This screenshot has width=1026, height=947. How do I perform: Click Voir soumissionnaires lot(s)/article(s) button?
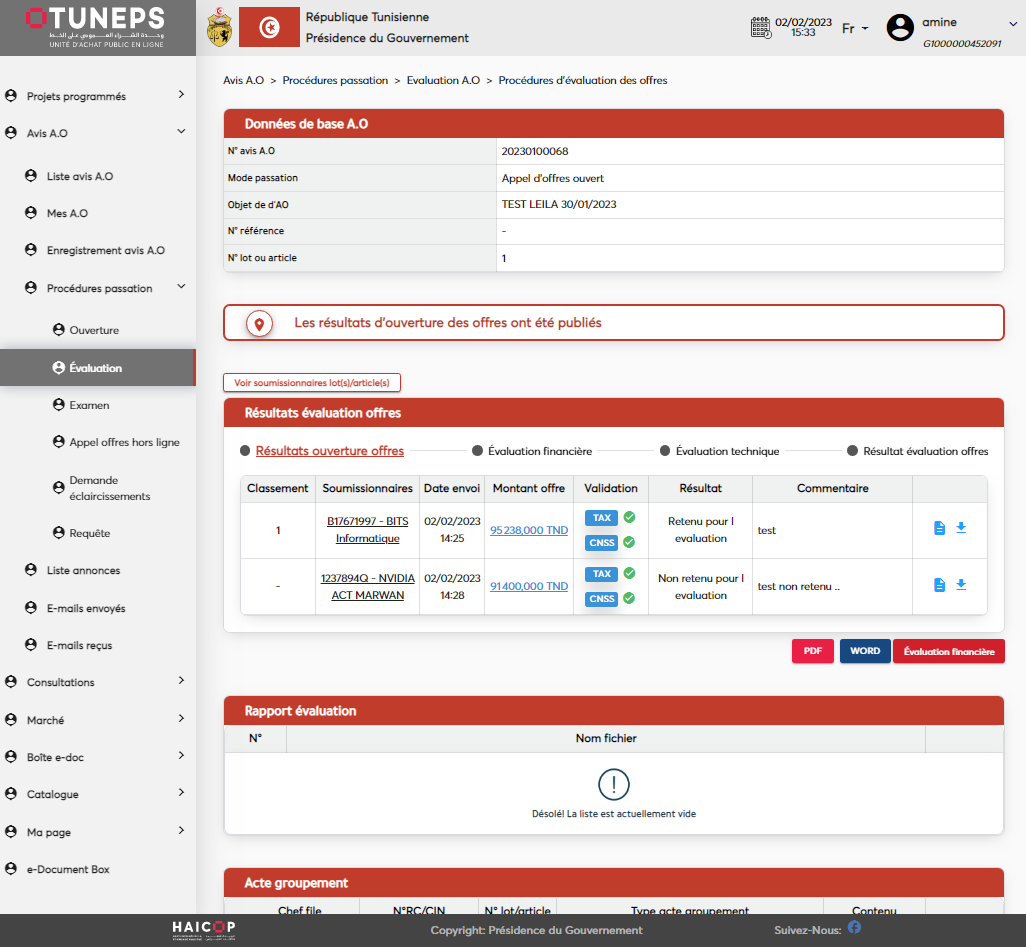click(312, 382)
